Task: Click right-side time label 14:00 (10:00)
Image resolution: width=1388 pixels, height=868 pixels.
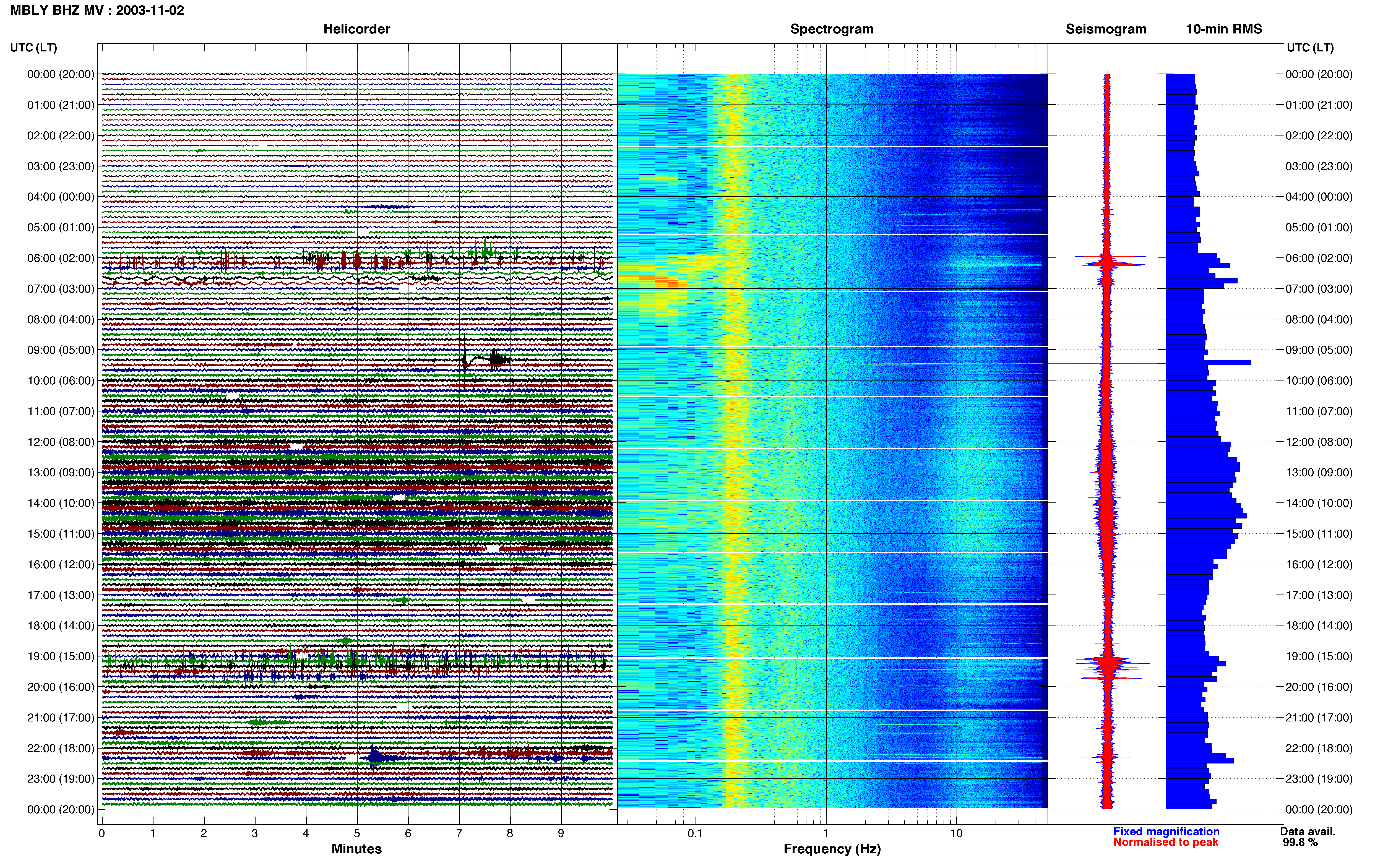Action: pyautogui.click(x=1319, y=504)
